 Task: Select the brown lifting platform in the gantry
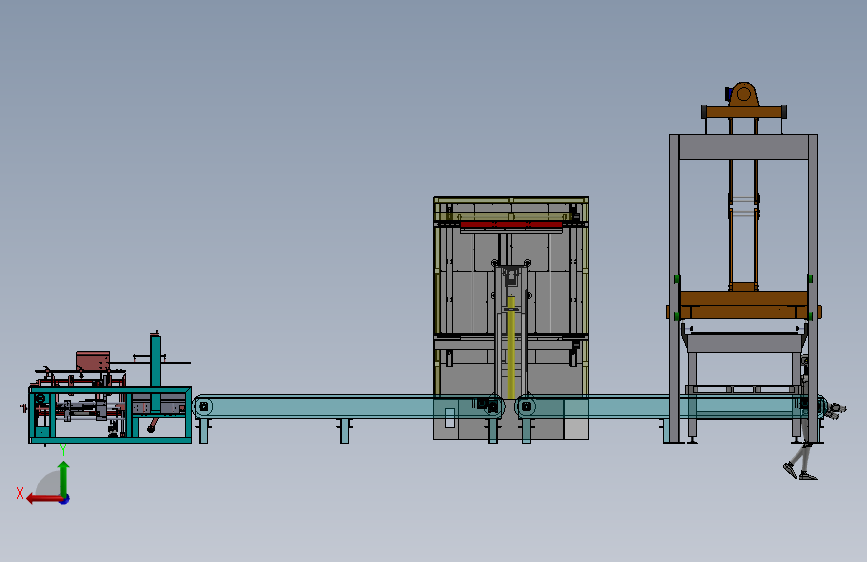pos(744,305)
